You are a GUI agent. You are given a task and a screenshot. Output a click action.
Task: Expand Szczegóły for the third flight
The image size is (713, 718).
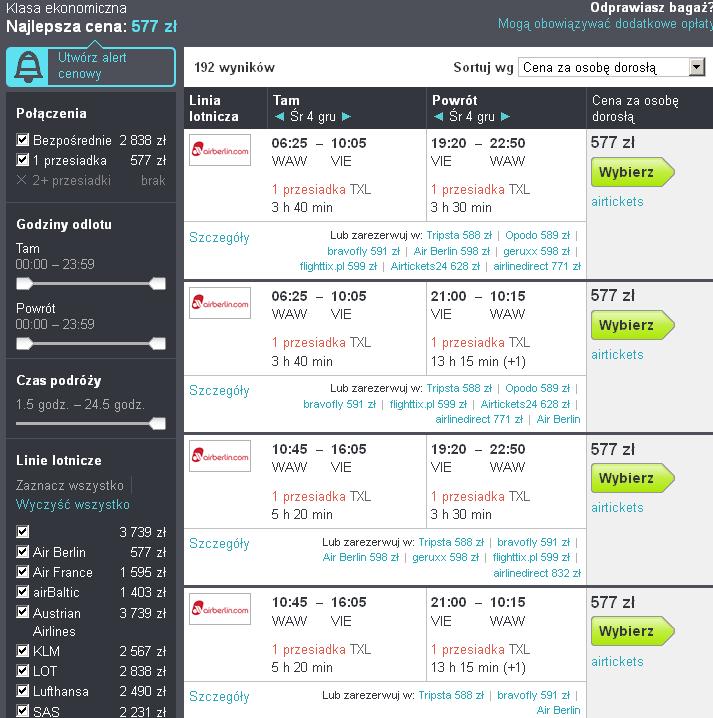219,544
